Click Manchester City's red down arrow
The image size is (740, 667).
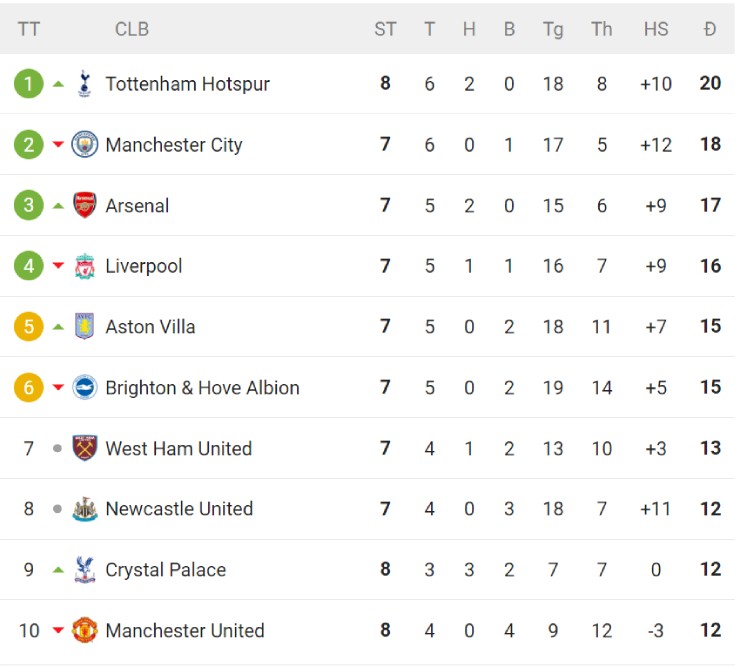58,145
